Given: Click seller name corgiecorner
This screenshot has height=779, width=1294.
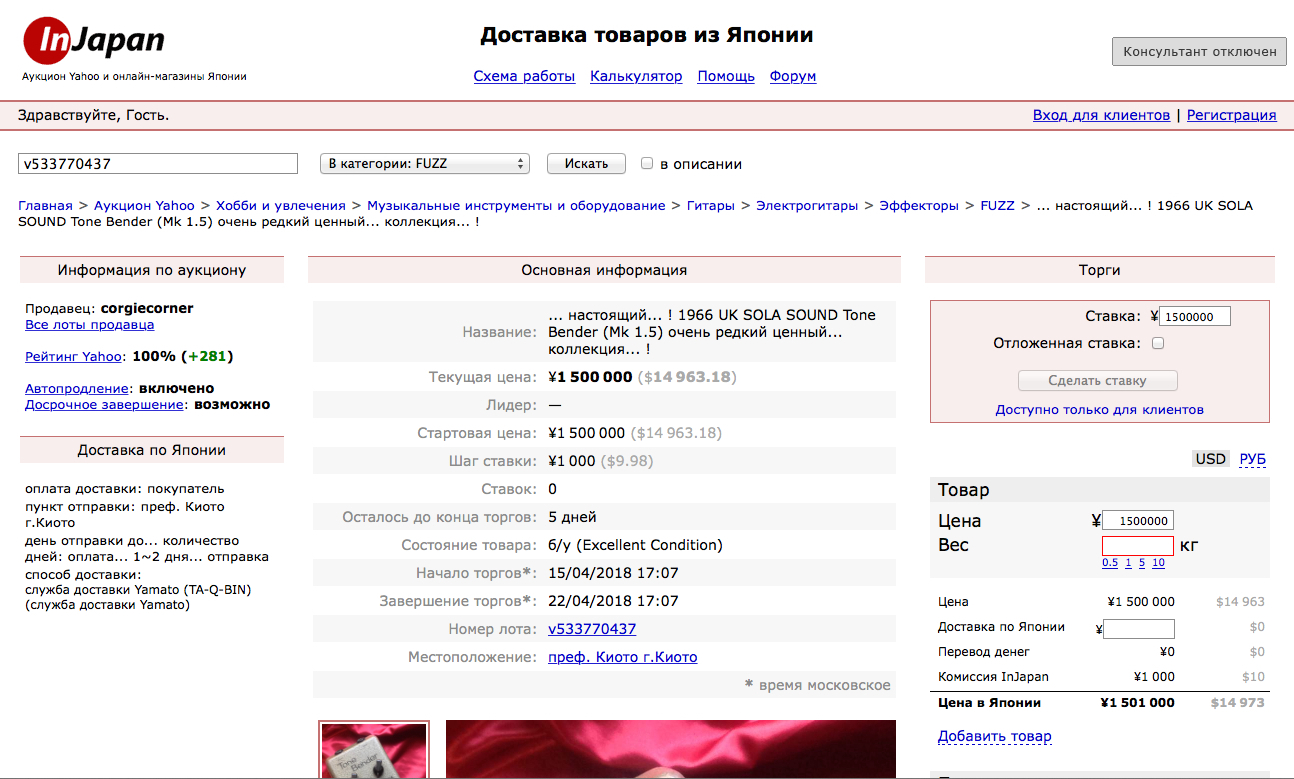Looking at the screenshot, I should click(147, 308).
